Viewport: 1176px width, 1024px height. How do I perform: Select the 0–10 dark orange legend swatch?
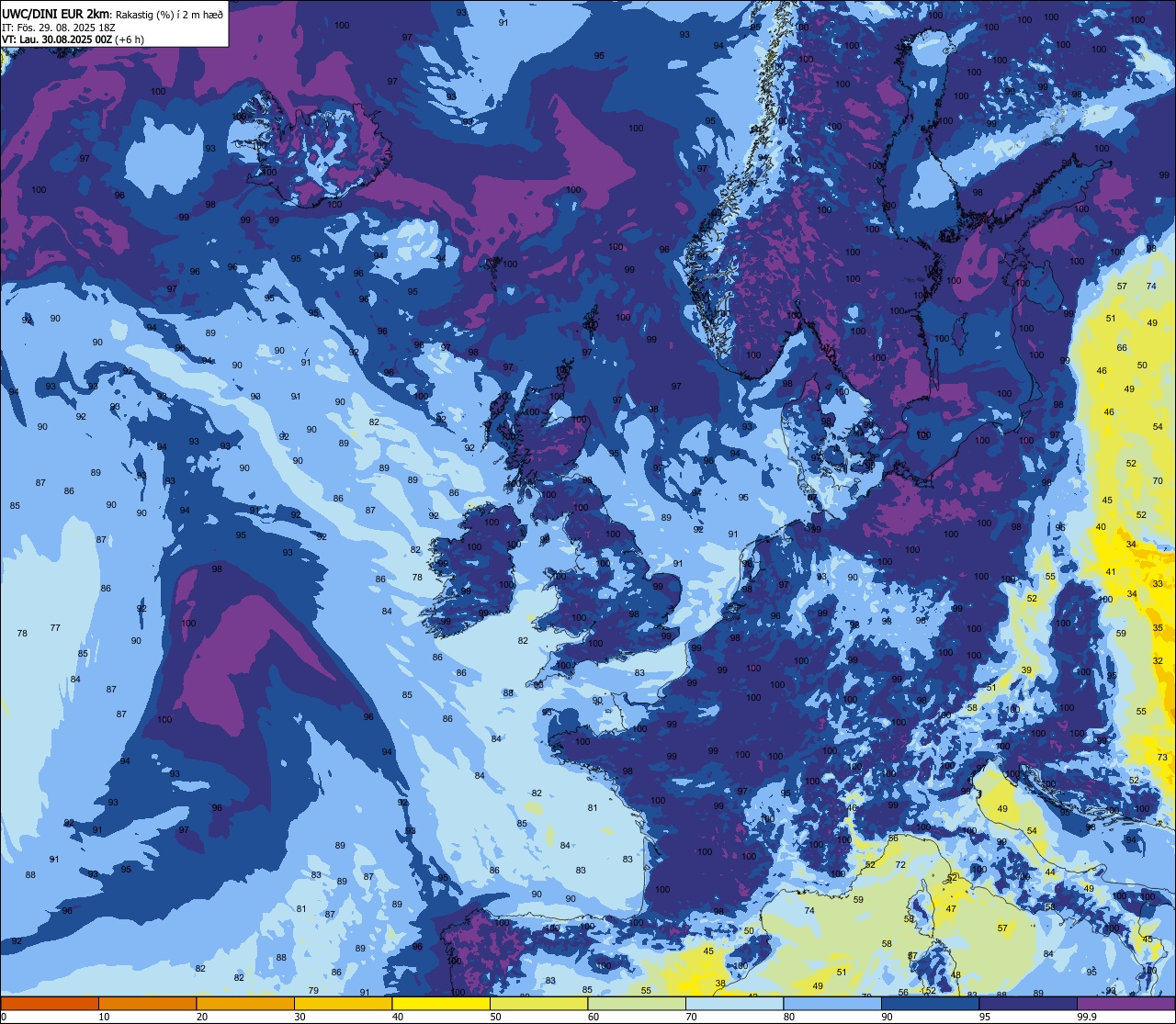[50, 1003]
